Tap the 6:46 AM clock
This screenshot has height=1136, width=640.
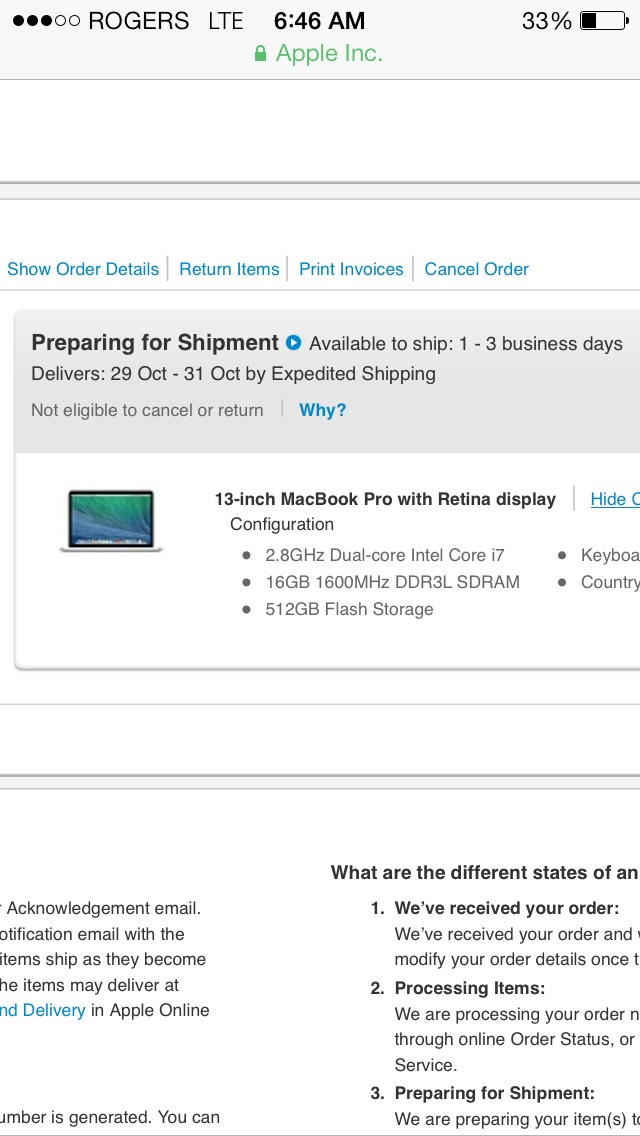click(x=320, y=20)
